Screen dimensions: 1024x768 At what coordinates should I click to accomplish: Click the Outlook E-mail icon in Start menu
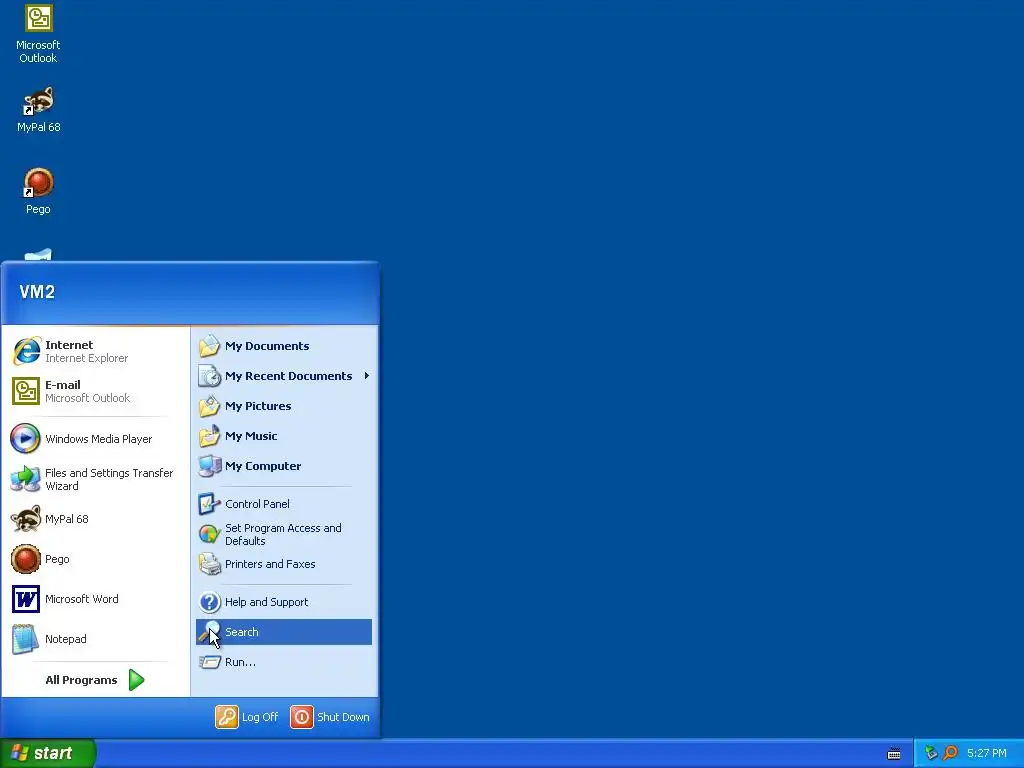click(x=26, y=391)
